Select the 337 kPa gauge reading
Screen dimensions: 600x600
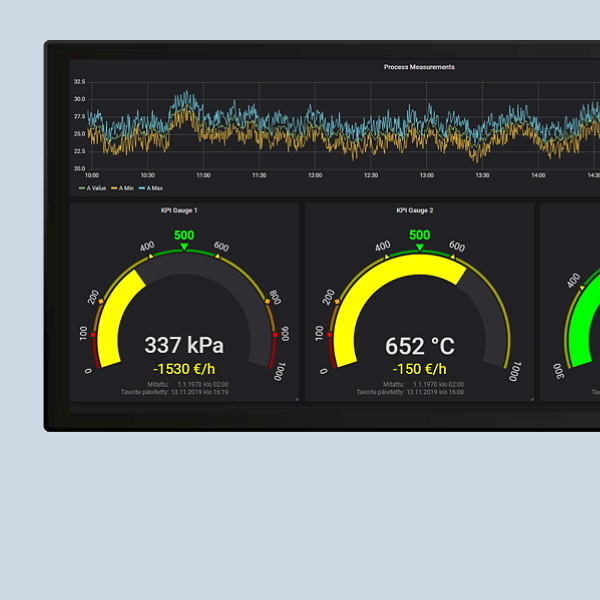pyautogui.click(x=184, y=346)
